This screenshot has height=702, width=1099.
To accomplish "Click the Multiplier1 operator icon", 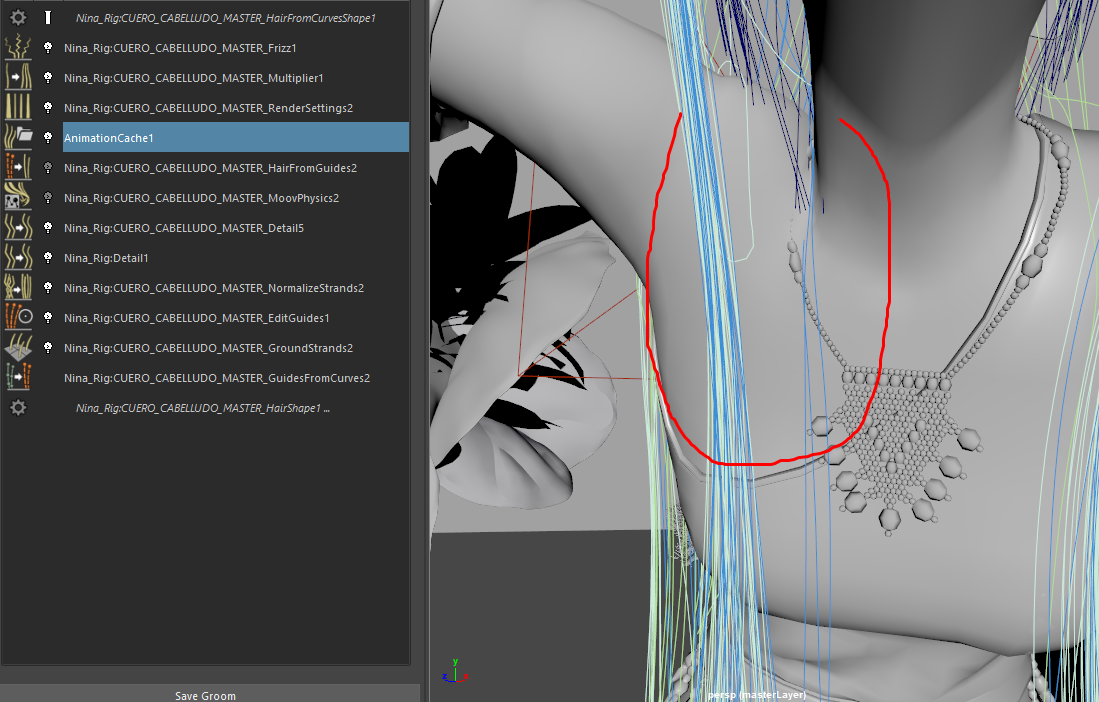I will (19, 77).
